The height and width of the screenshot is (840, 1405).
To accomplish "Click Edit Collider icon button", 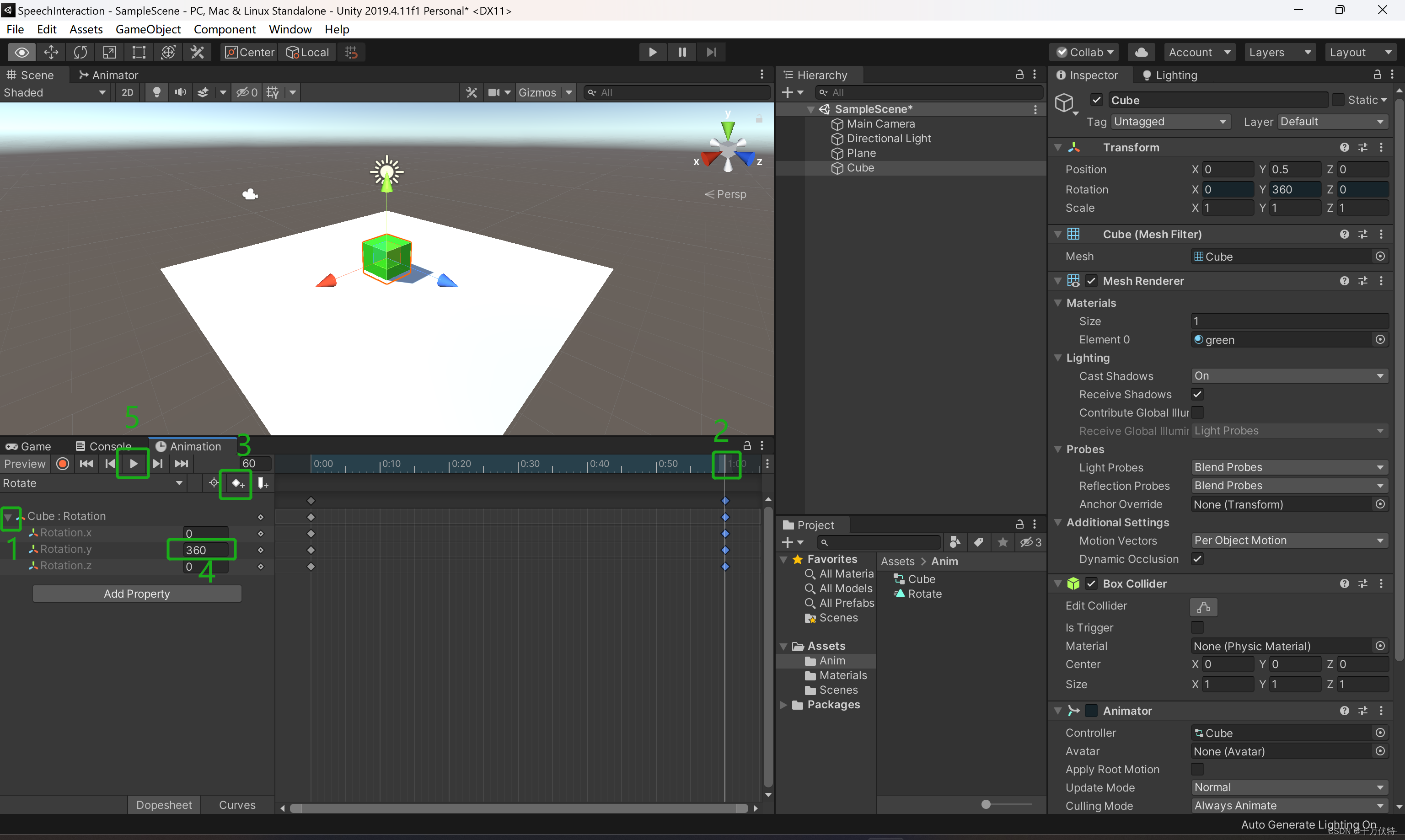I will (1203, 607).
